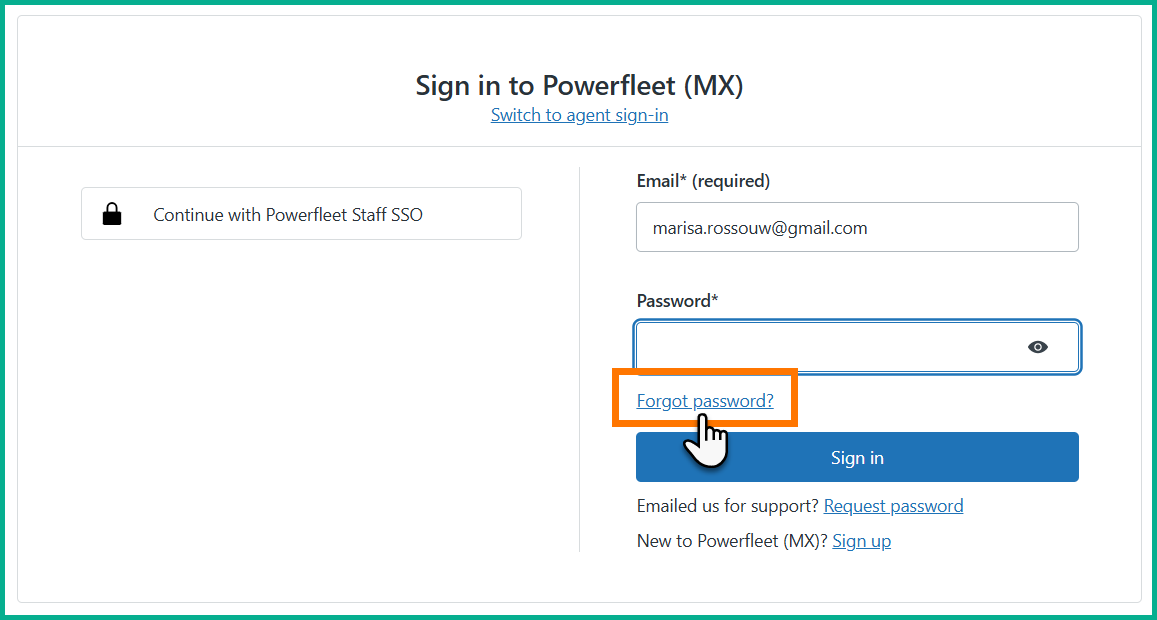1157x620 pixels.
Task: Go to the Sign up link
Action: tap(861, 541)
